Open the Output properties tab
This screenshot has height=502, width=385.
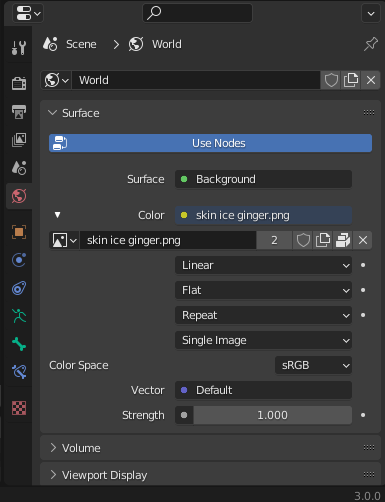coord(19,112)
